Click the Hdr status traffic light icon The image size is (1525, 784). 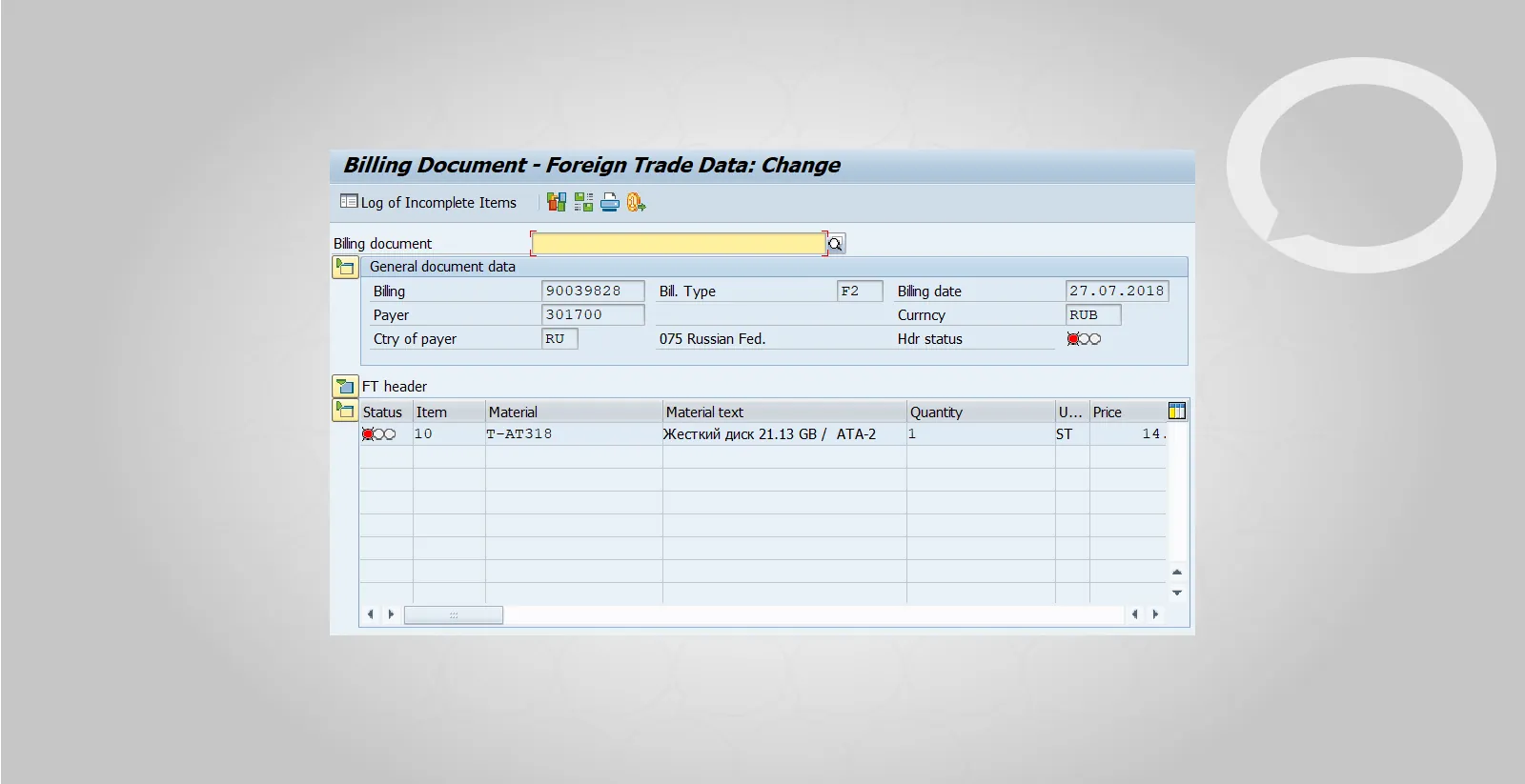click(x=1084, y=339)
